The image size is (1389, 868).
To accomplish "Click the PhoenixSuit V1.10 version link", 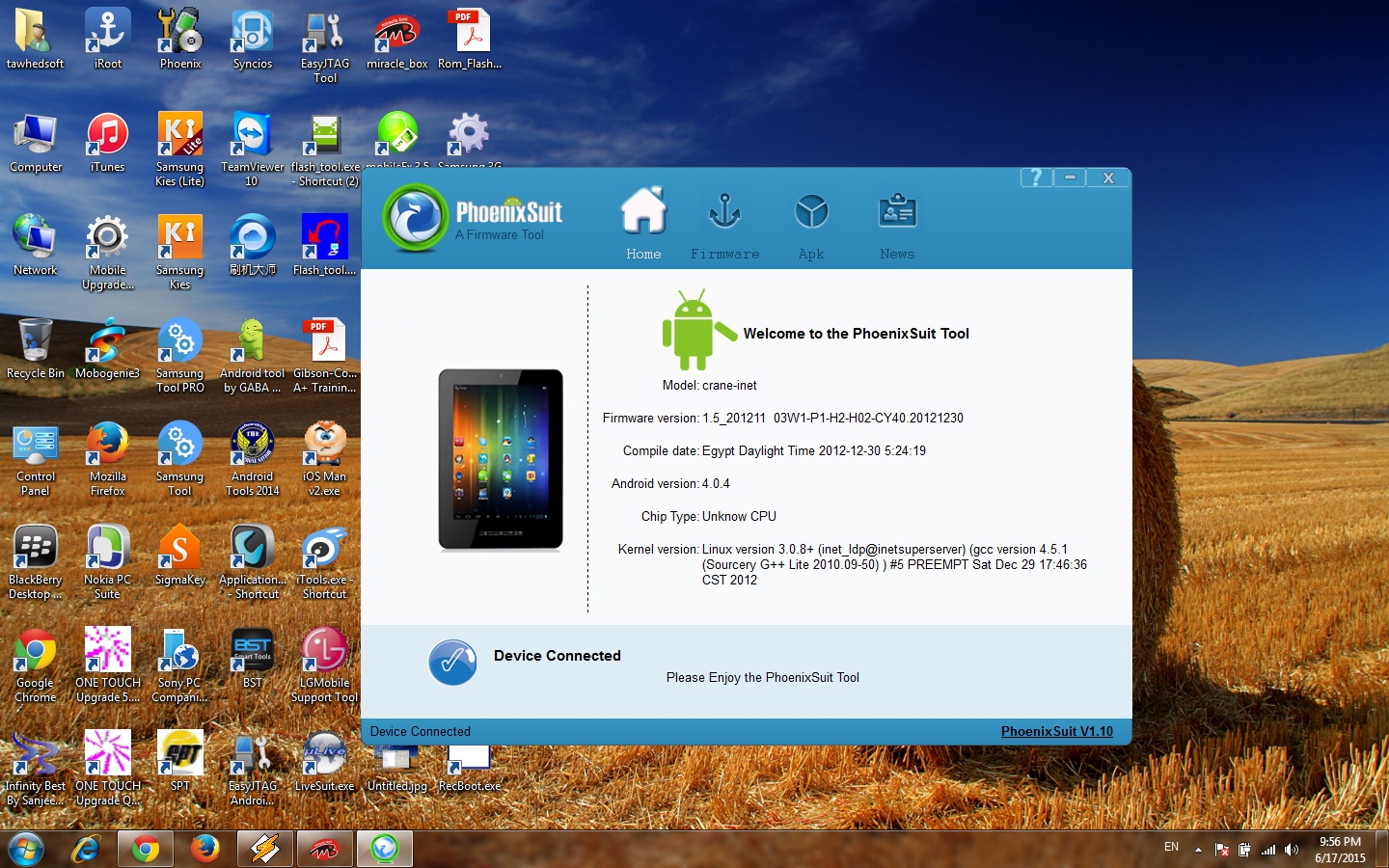I will click(x=1056, y=731).
